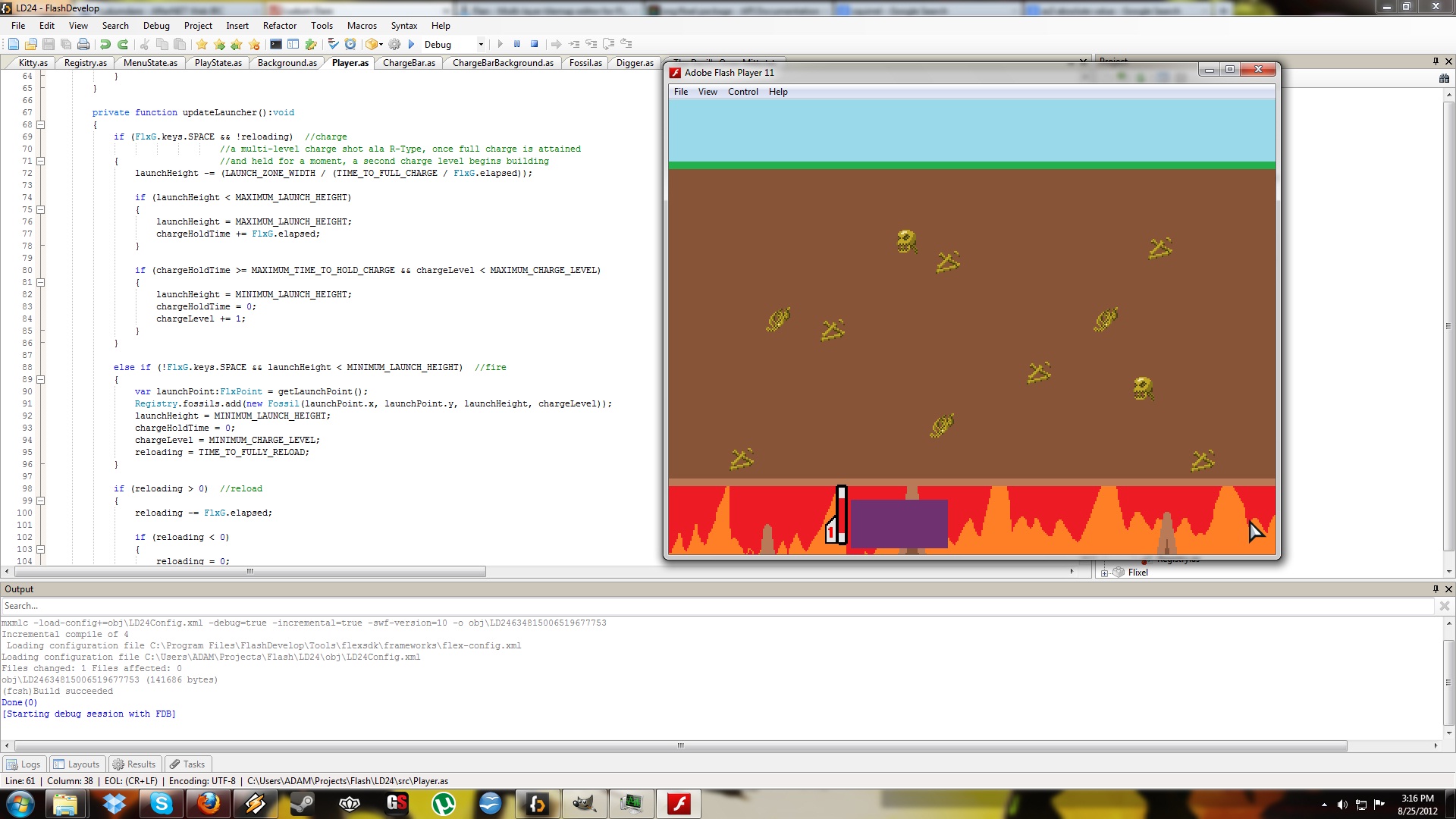
Task: Click the Windows Start button
Action: click(20, 804)
